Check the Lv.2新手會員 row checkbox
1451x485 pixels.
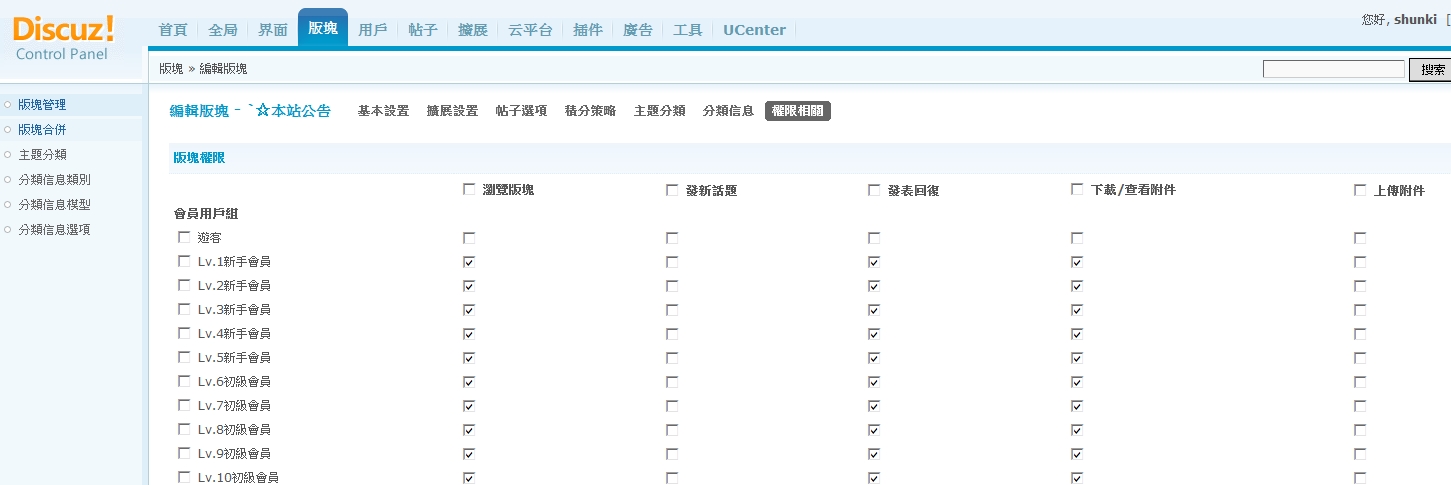pyautogui.click(x=183, y=285)
